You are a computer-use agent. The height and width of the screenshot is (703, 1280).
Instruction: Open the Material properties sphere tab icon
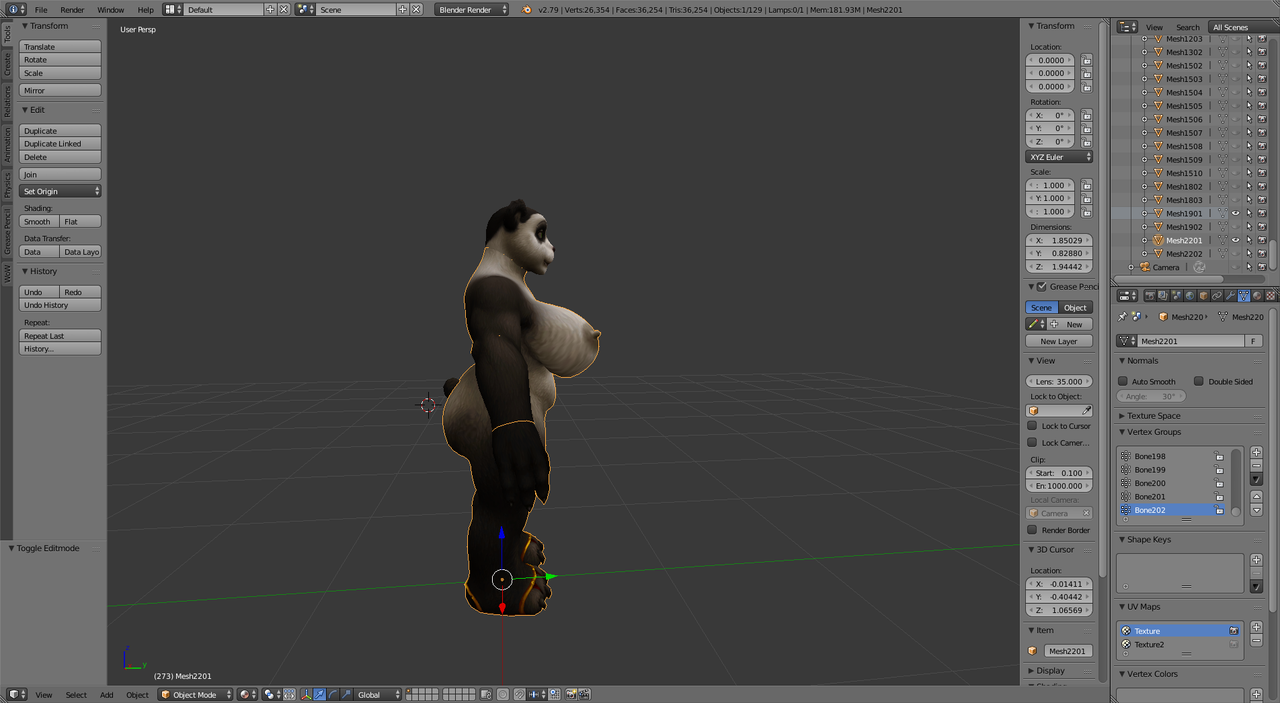point(1257,296)
